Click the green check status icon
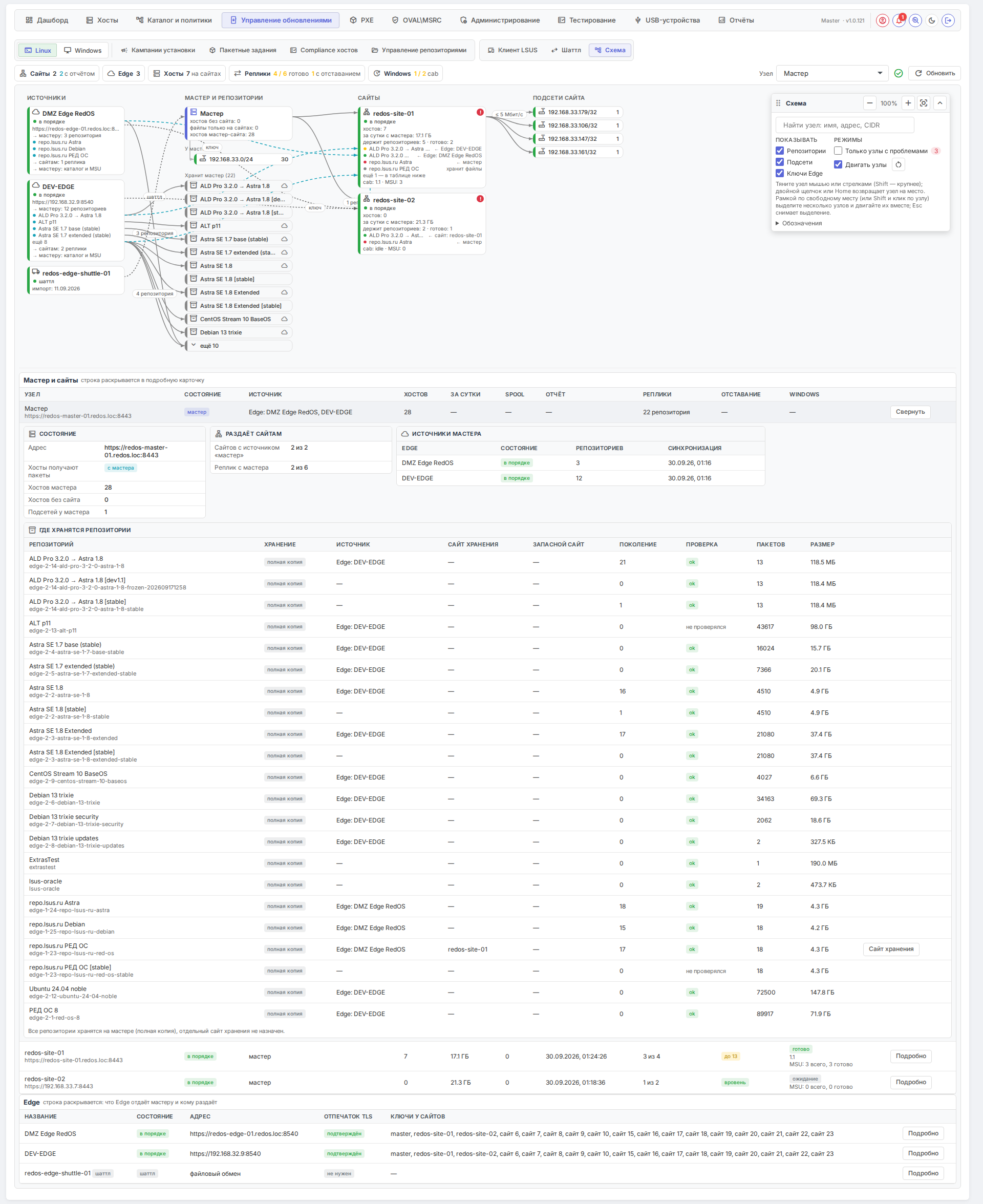The image size is (983, 1204). click(x=899, y=73)
